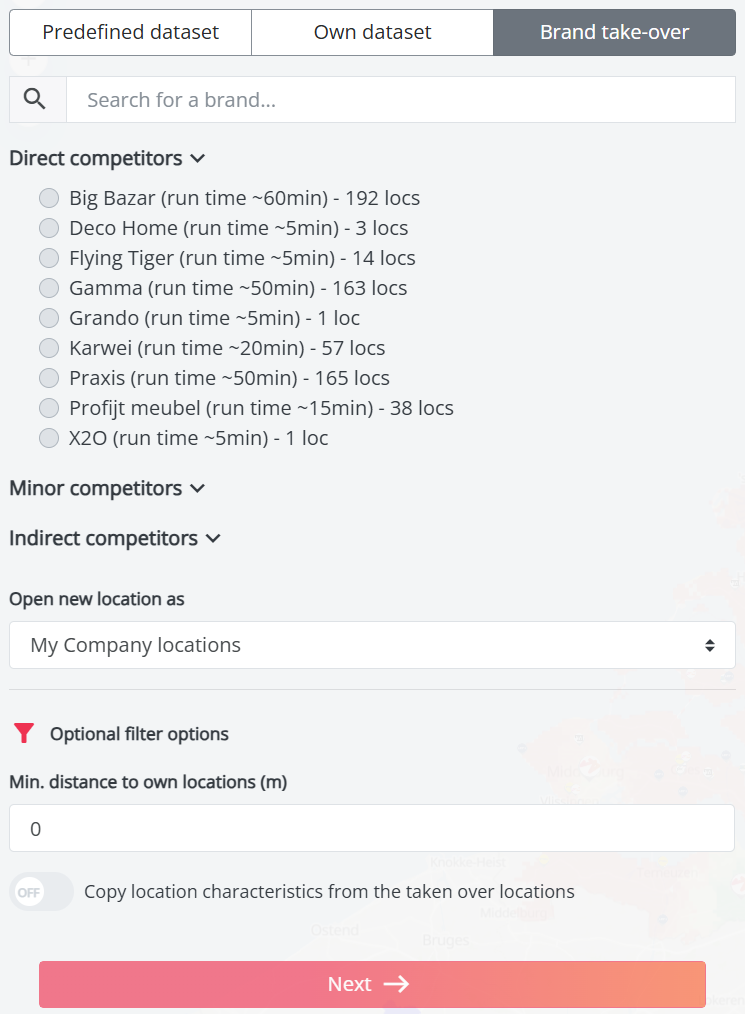Click the Optional filter options label
The image size is (745, 1014).
coord(139,734)
